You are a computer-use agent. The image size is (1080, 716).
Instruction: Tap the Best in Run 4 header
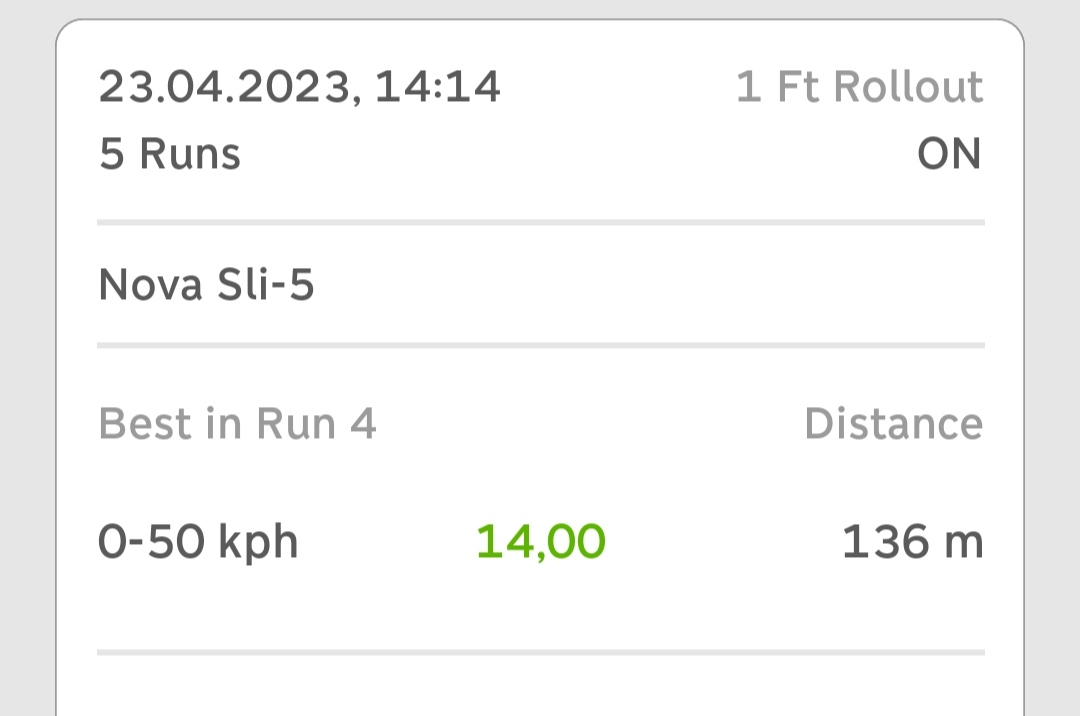click(x=237, y=424)
